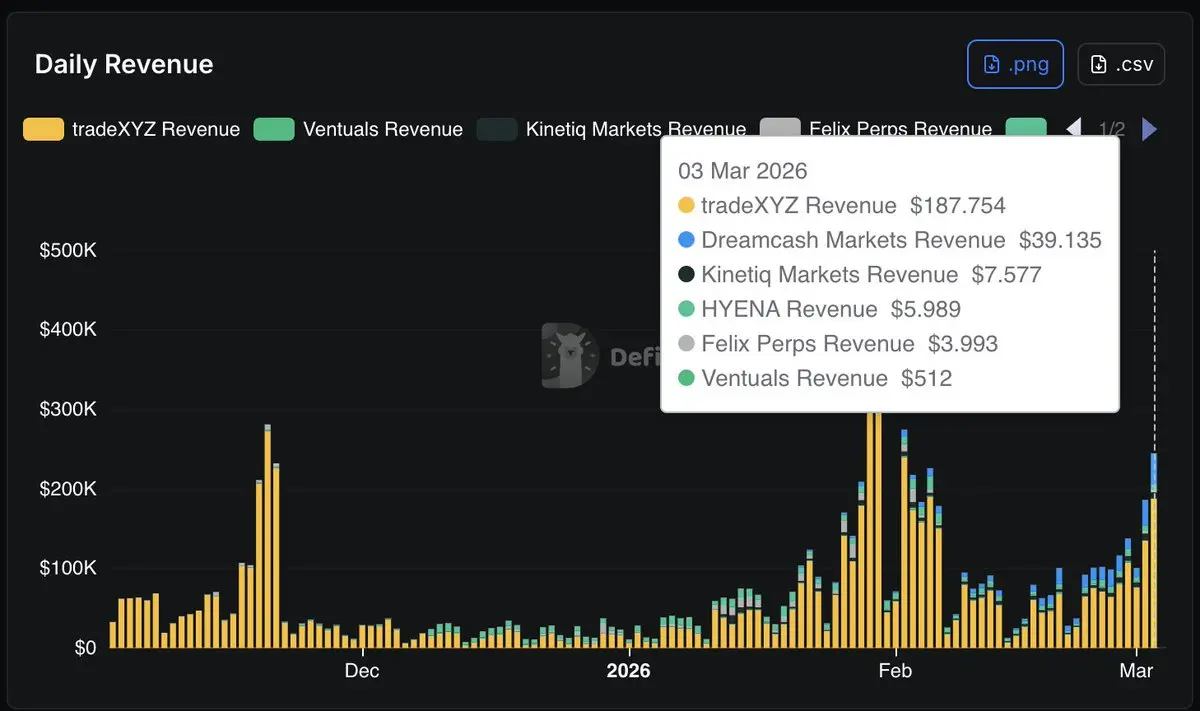Download the chart as .png
Image resolution: width=1200 pixels, height=711 pixels.
tap(1014, 65)
